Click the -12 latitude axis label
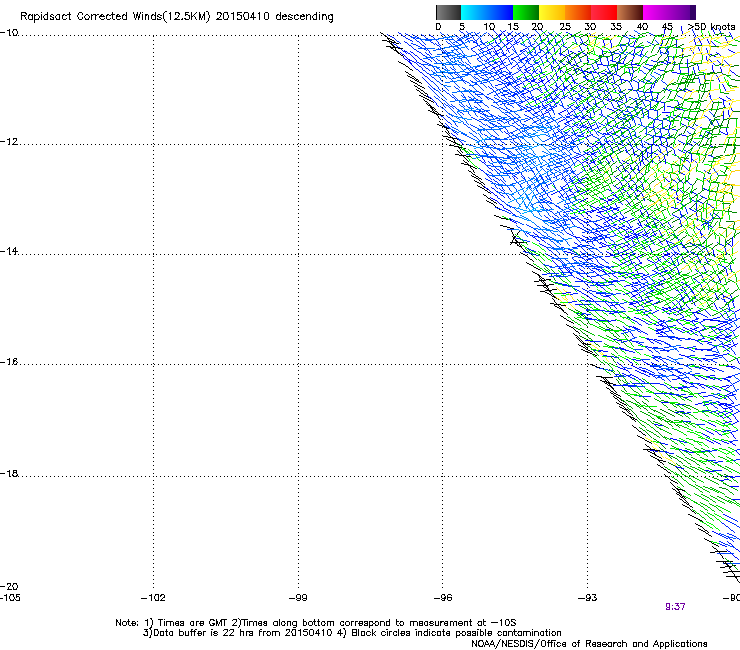 point(9,142)
